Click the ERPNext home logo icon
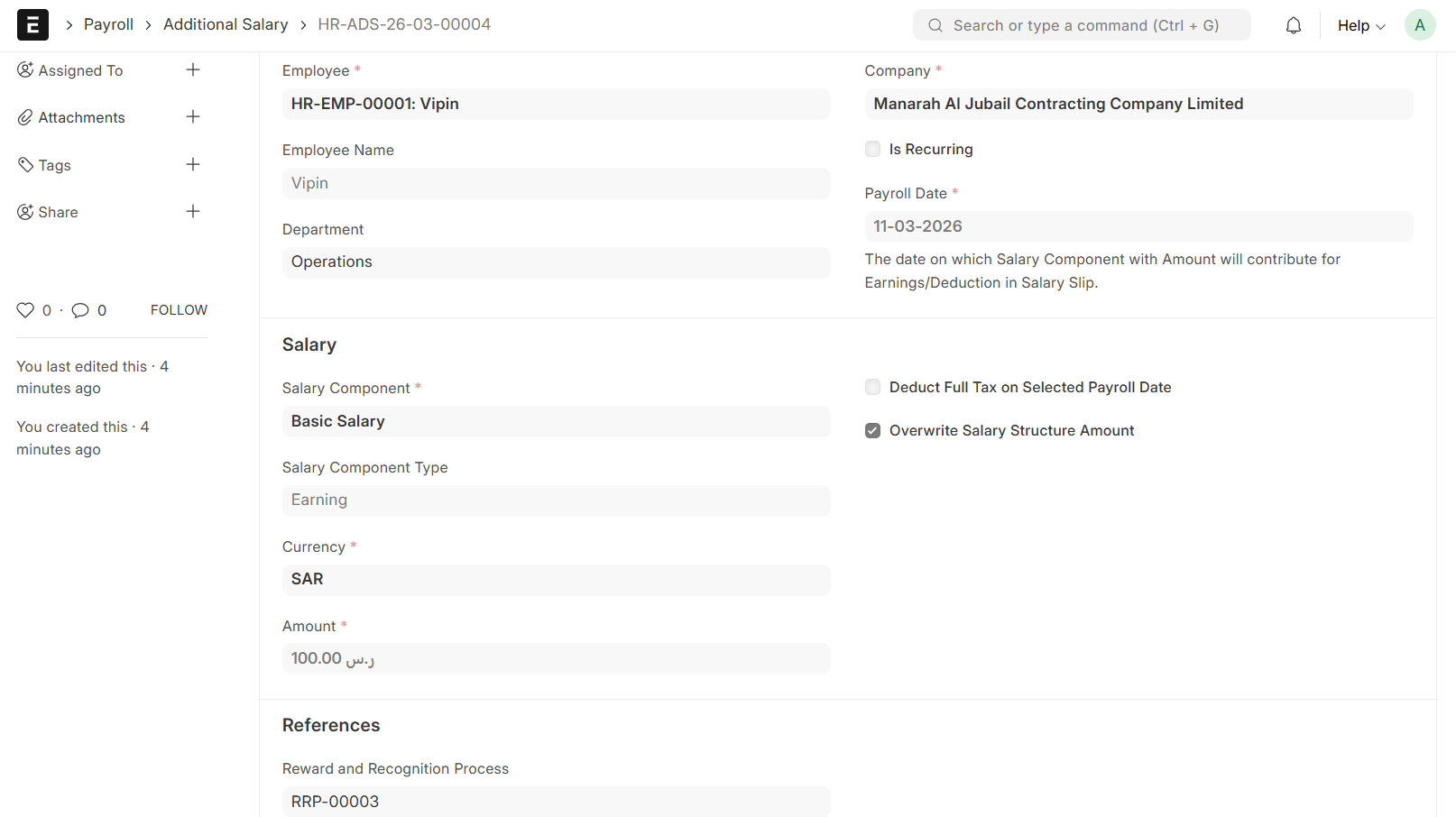The image size is (1456, 817). pyautogui.click(x=32, y=25)
